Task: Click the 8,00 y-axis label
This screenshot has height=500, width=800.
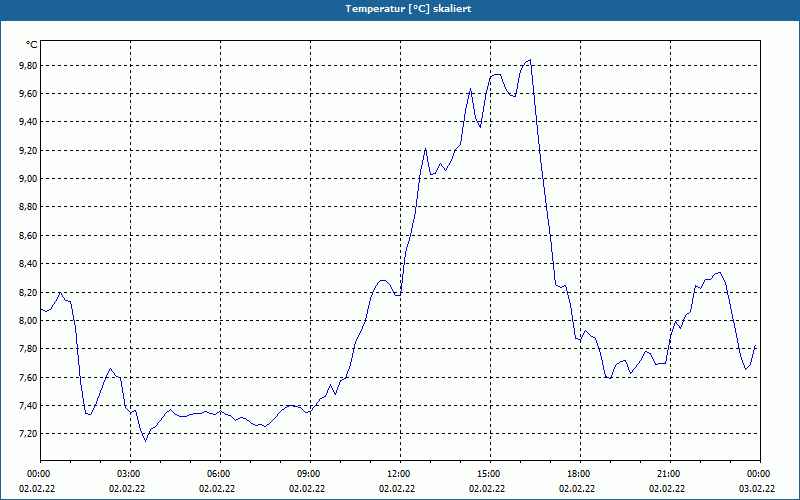Action: pyautogui.click(x=28, y=320)
